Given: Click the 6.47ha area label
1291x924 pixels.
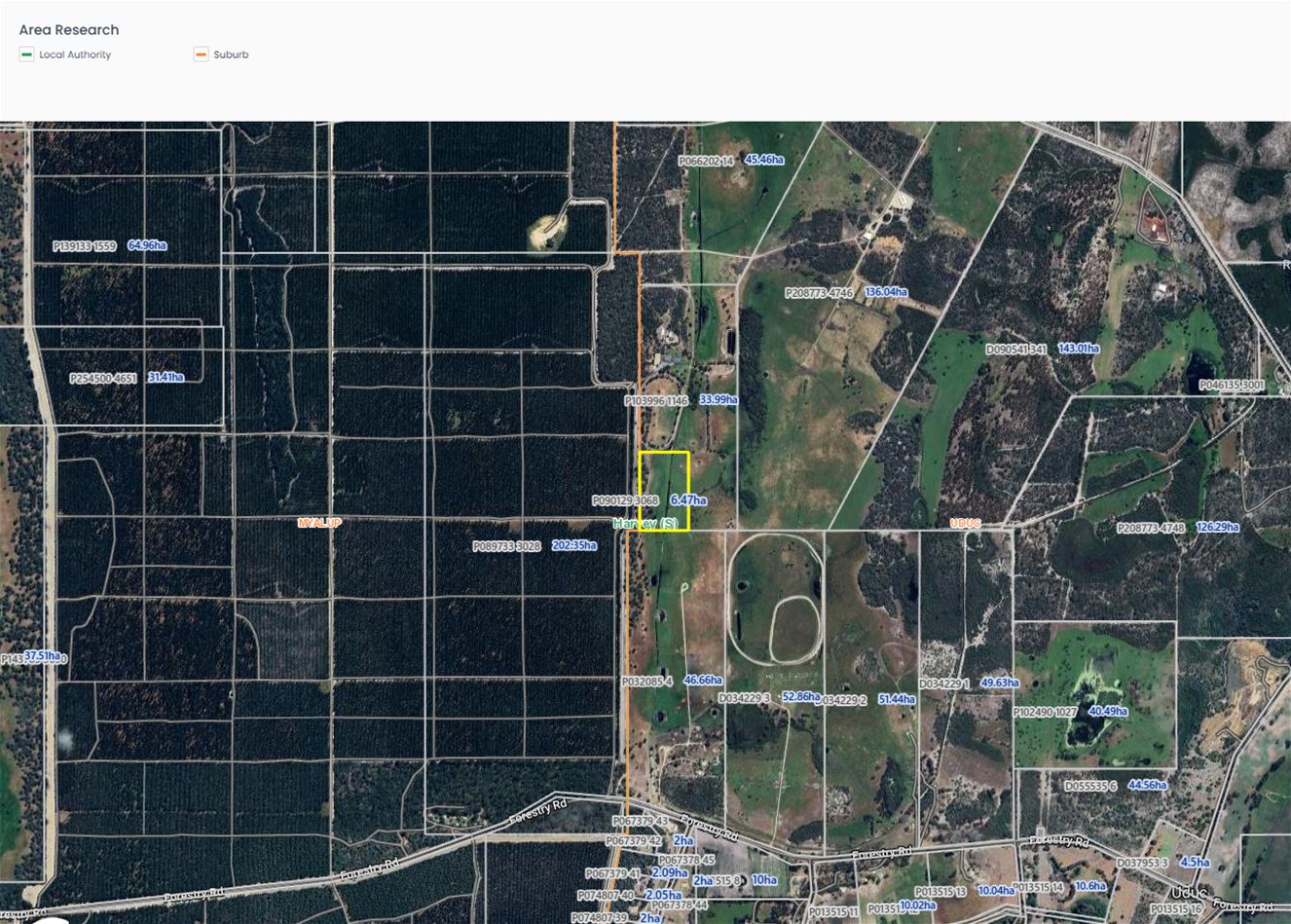Looking at the screenshot, I should click(688, 499).
